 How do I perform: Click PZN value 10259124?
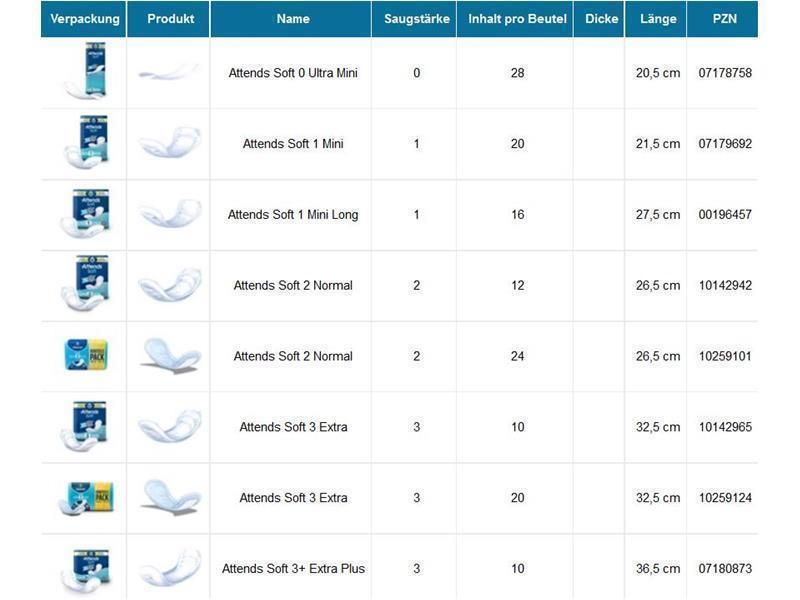click(725, 498)
